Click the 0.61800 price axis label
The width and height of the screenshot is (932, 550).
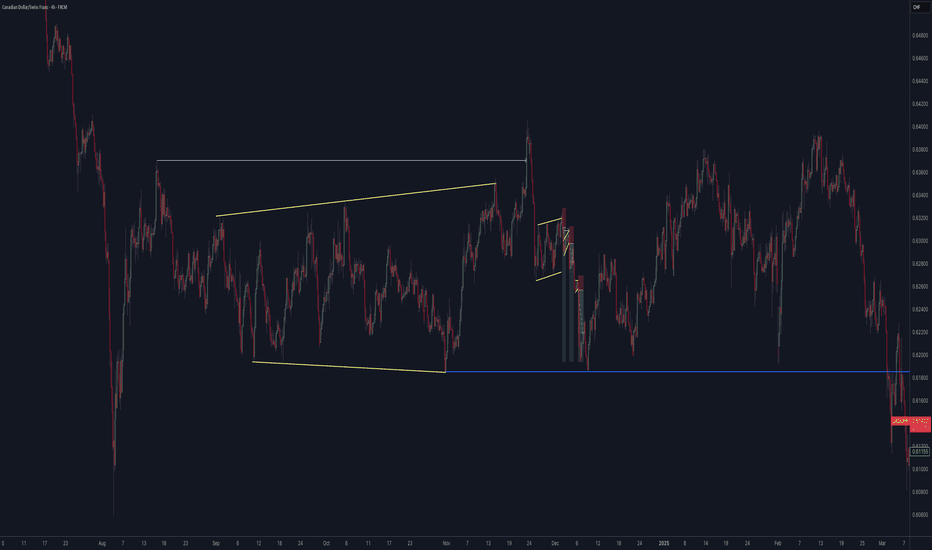click(920, 378)
